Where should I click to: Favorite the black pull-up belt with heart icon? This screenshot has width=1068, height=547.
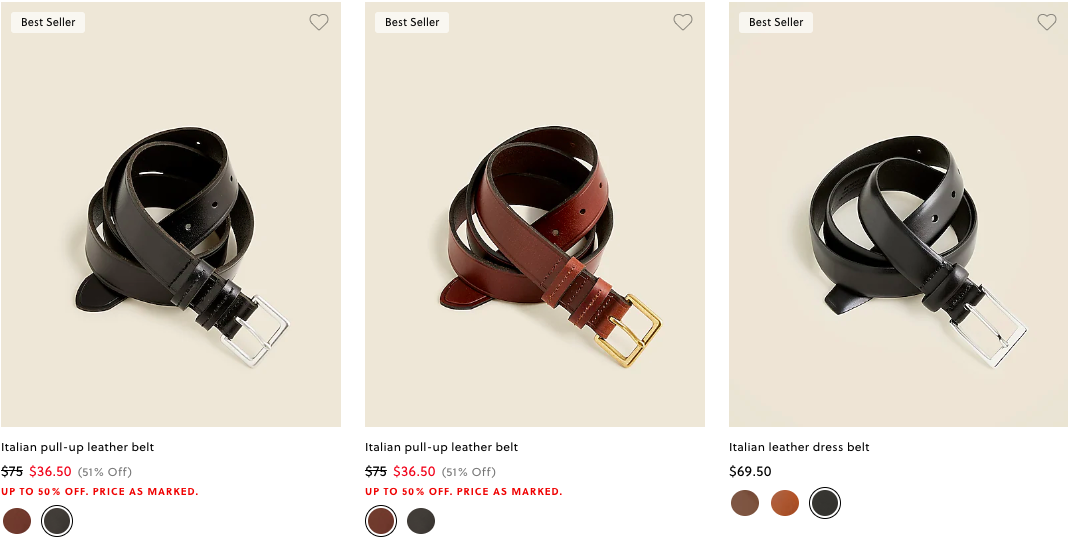(x=318, y=22)
